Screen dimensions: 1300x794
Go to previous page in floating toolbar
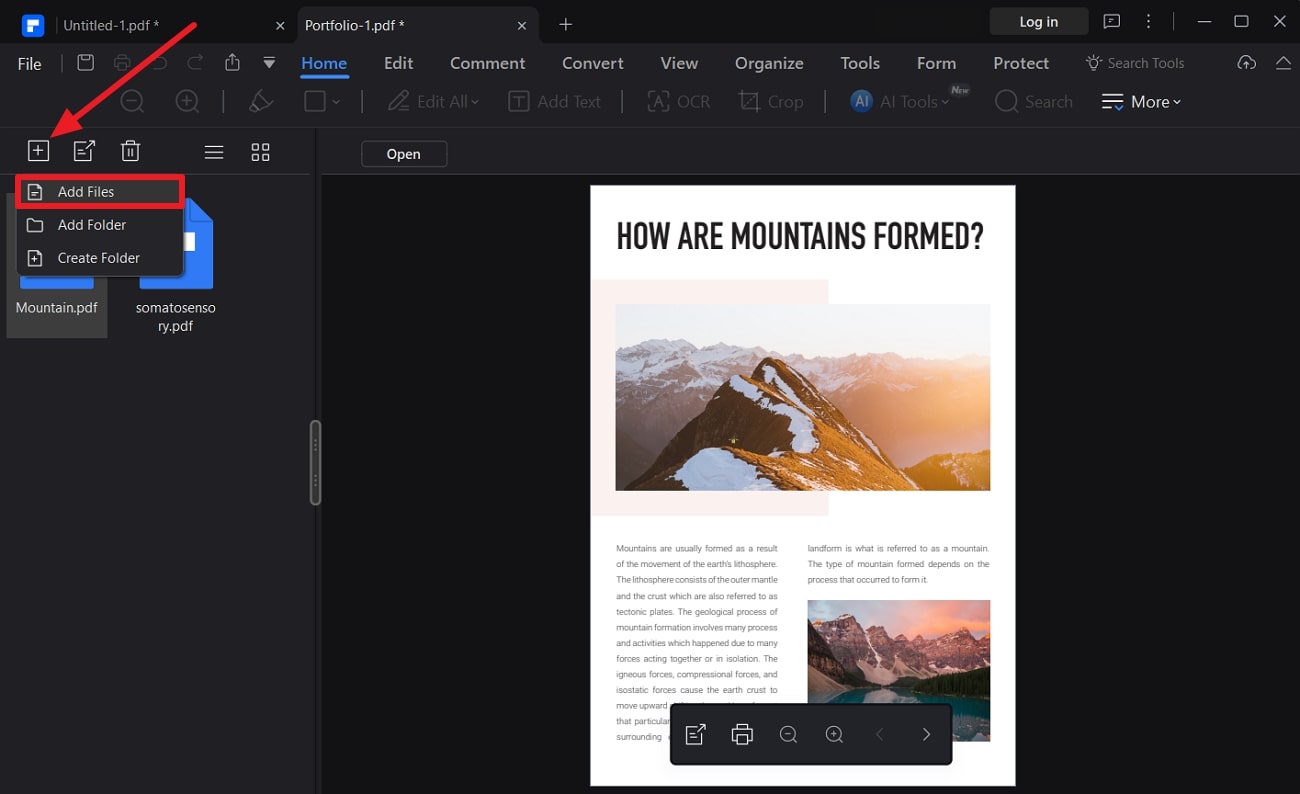click(880, 735)
